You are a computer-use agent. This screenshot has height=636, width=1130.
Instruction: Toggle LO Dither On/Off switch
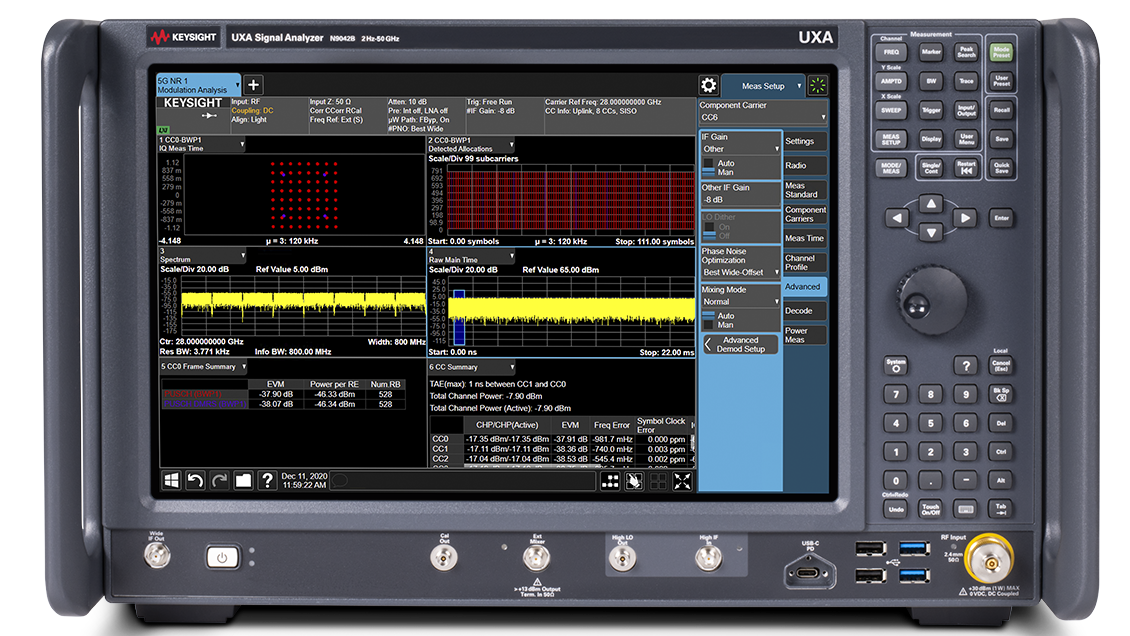pos(709,231)
